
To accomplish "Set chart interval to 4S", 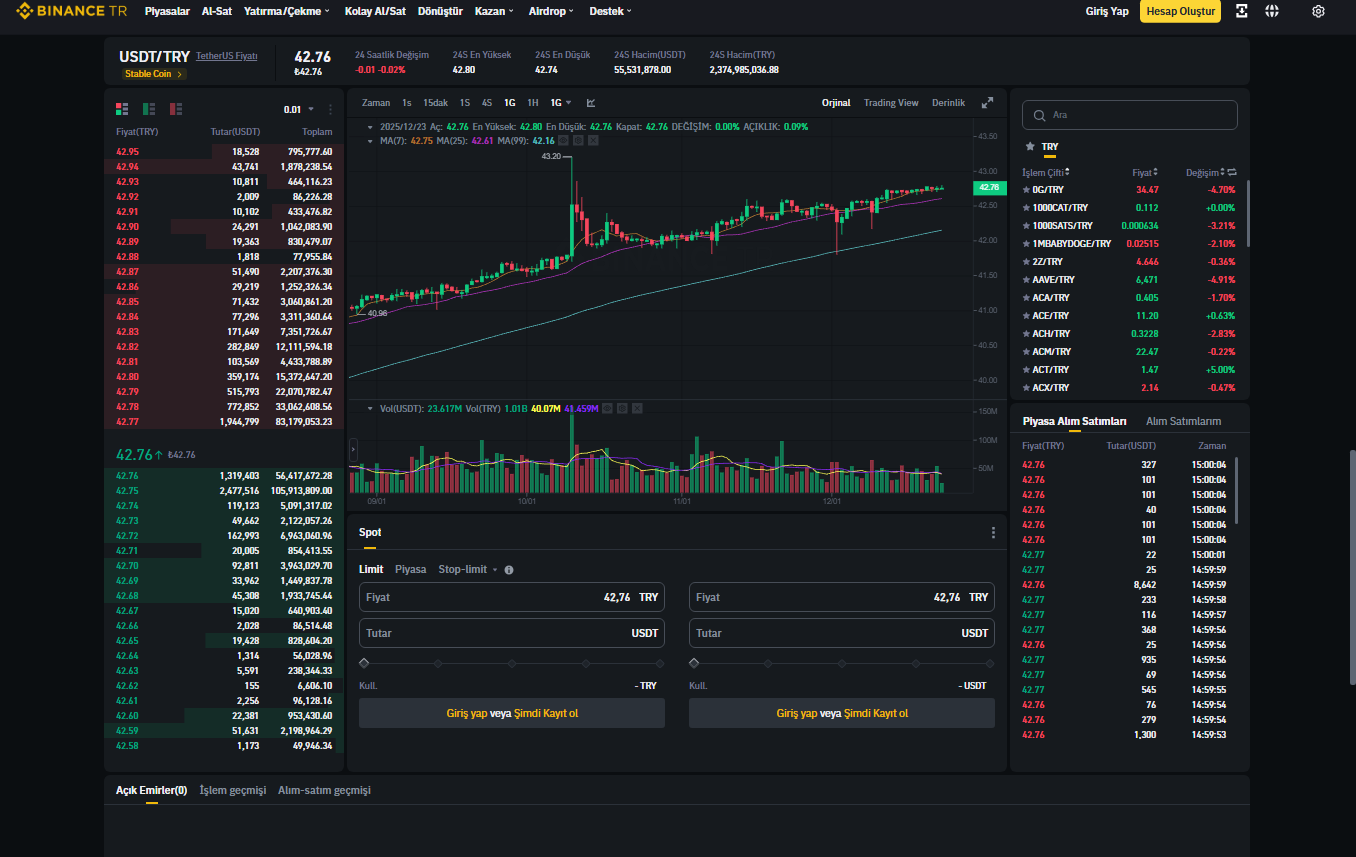I will pos(486,103).
